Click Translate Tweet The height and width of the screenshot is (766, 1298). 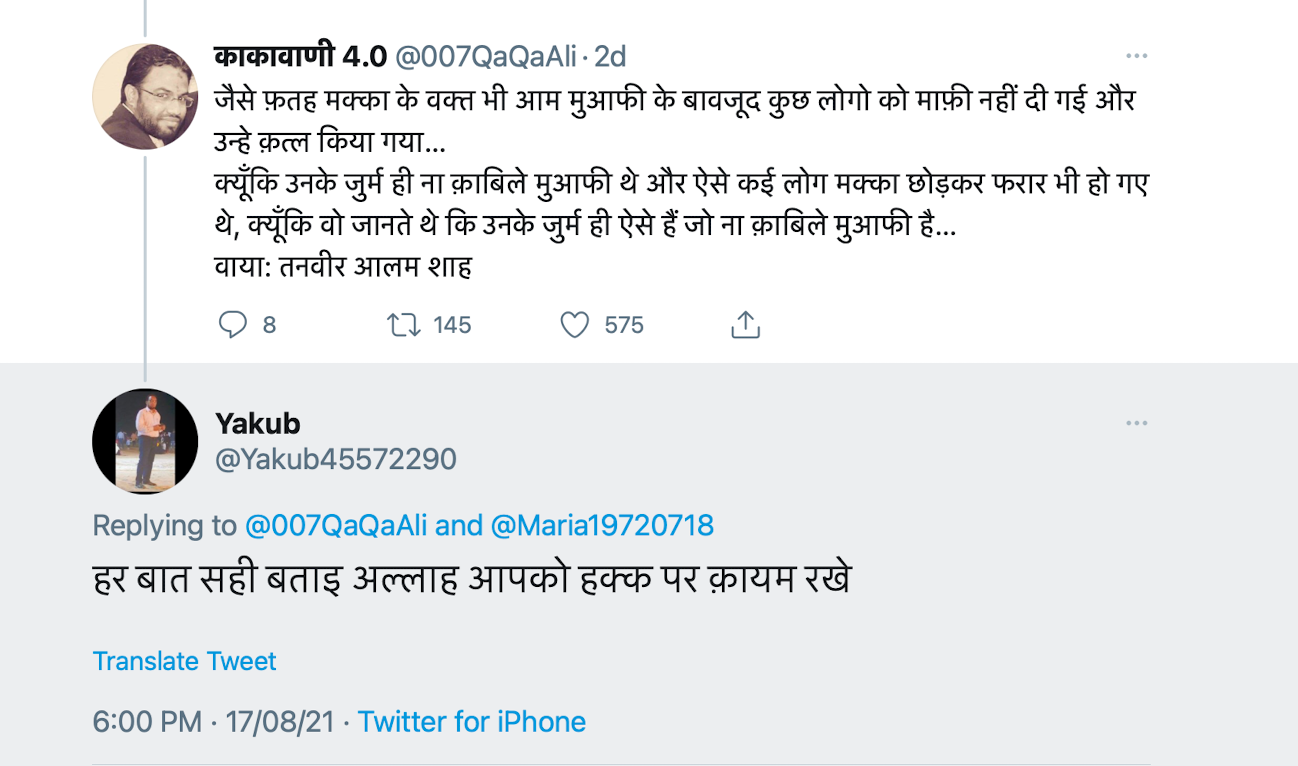[184, 661]
